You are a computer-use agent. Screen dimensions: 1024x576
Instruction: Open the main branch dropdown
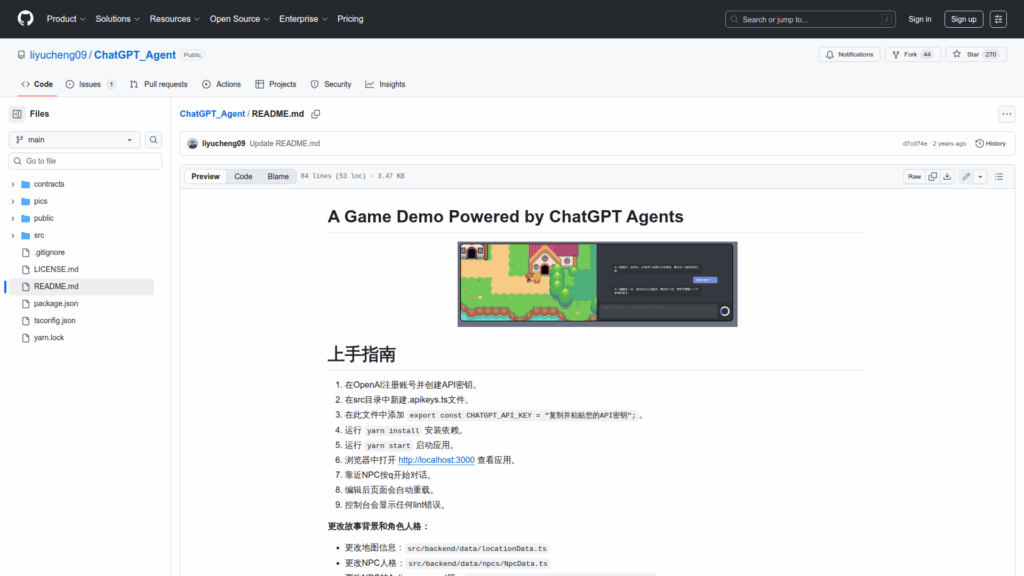(75, 140)
